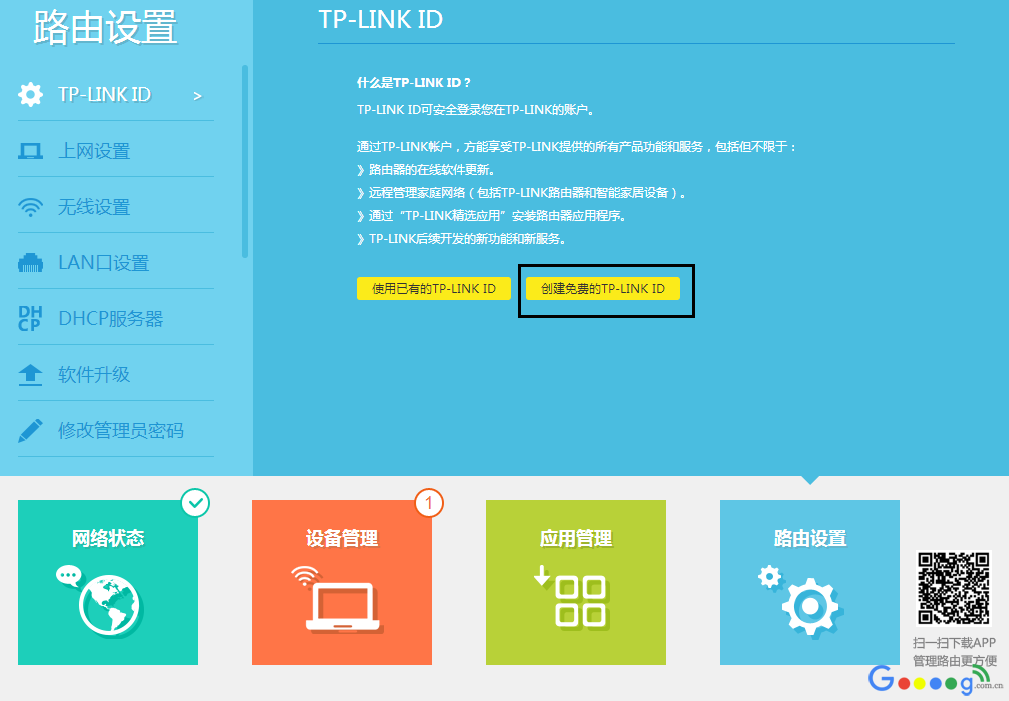Click 使用已有的TP-LINK ID button
The width and height of the screenshot is (1009, 701).
434,288
